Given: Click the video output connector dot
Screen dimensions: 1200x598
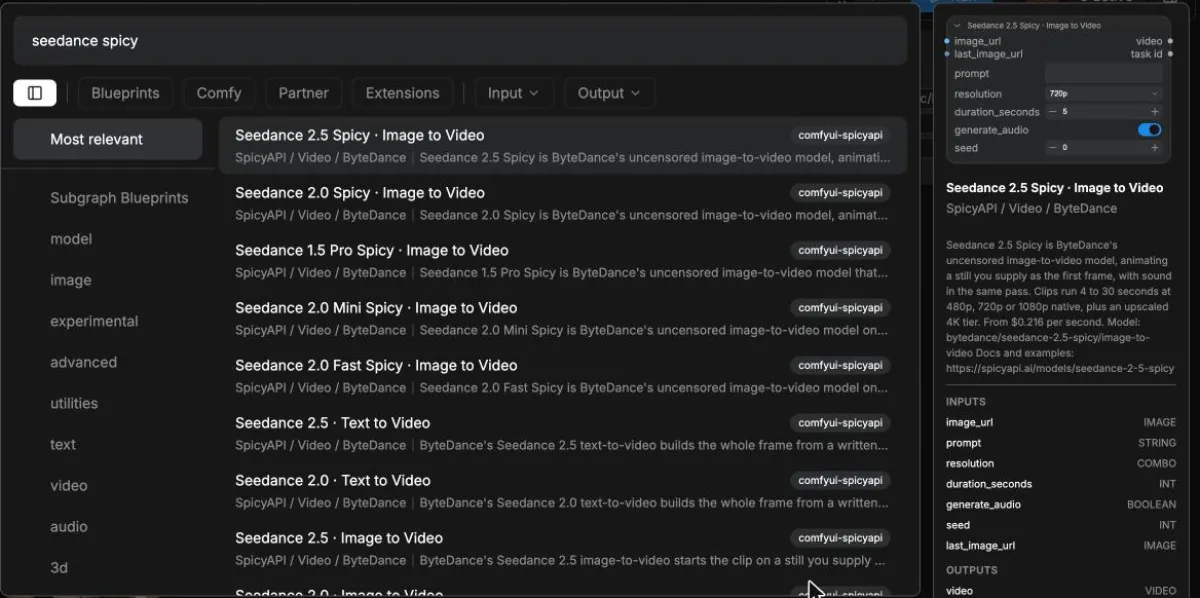Looking at the screenshot, I should 1169,41.
